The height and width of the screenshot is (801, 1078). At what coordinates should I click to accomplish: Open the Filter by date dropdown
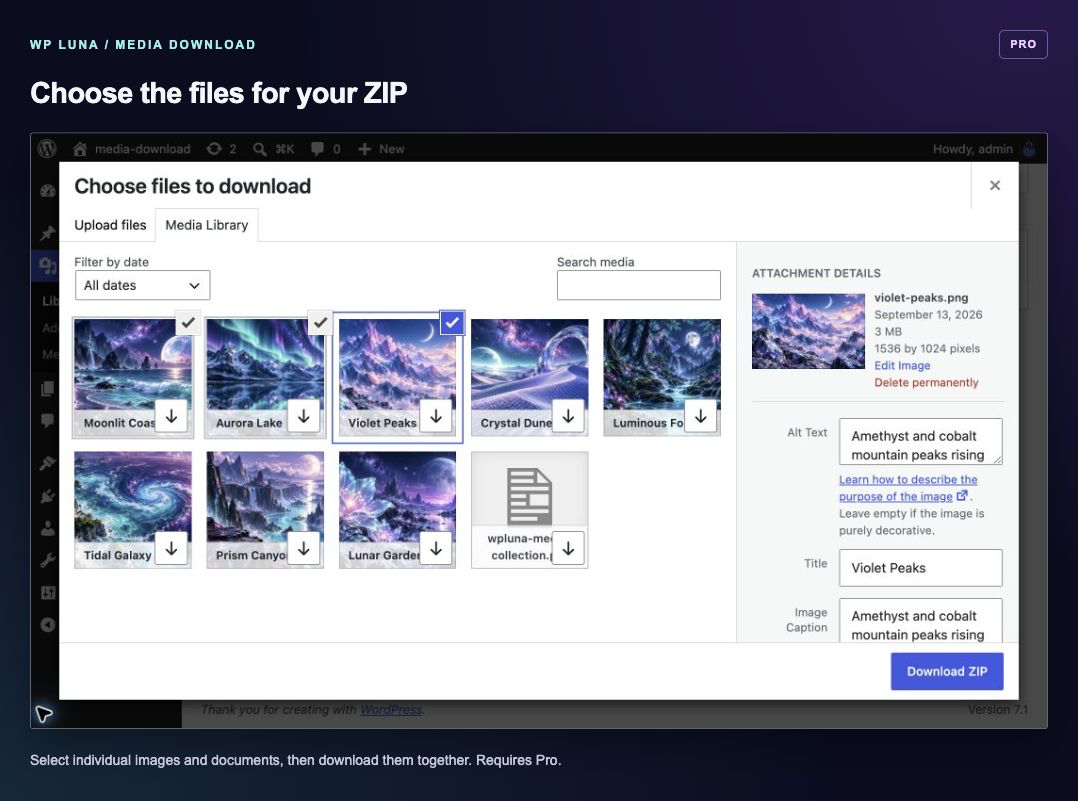click(x=142, y=285)
